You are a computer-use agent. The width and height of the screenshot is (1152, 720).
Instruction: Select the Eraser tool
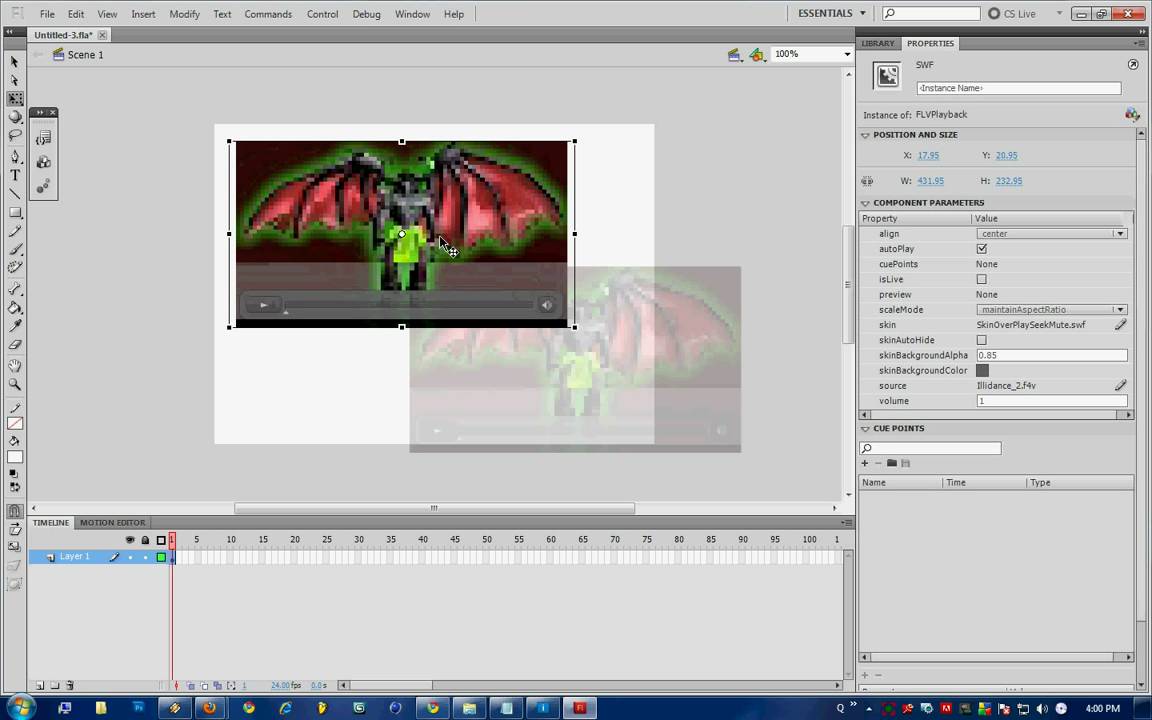click(15, 344)
